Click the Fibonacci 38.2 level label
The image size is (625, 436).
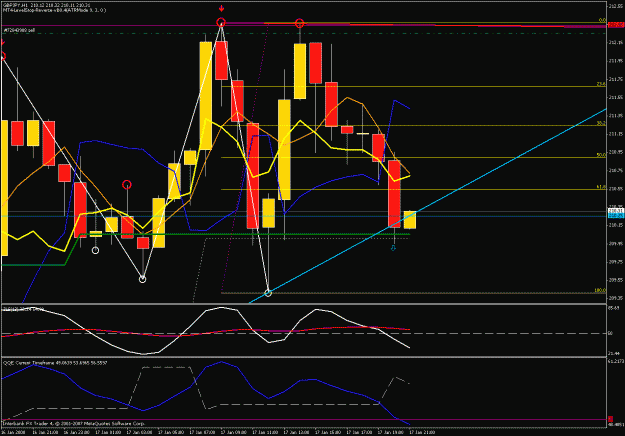601,123
